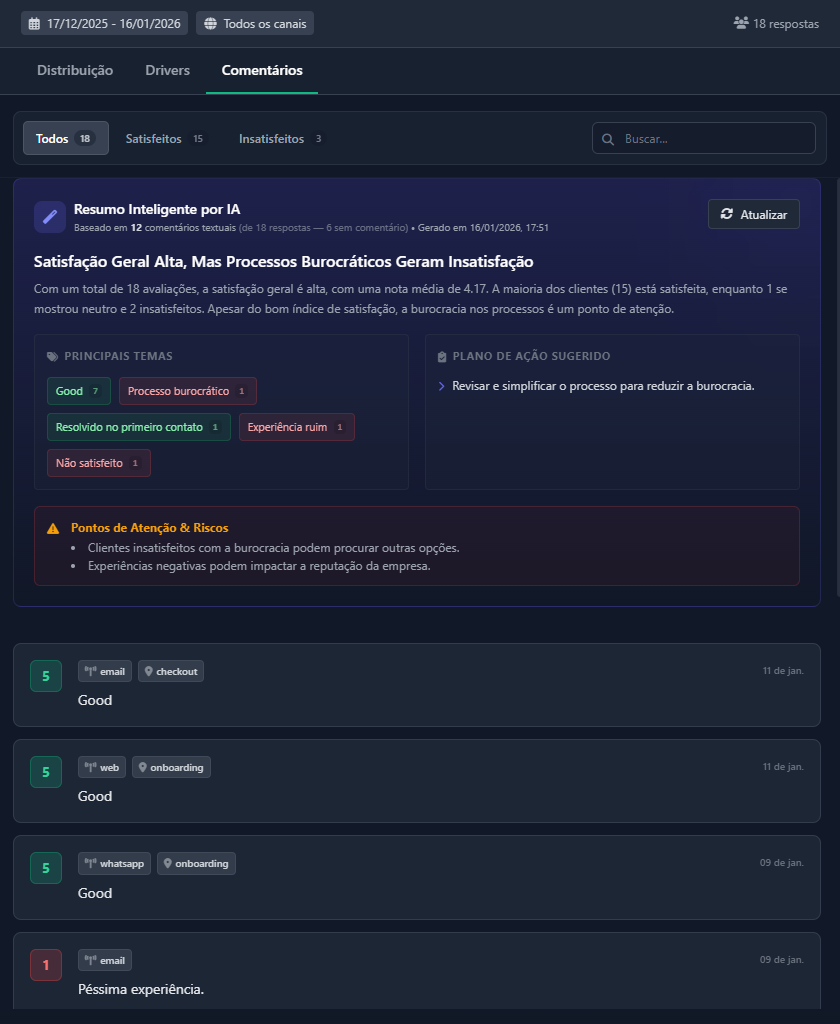Screen dimensions: 840x1024
Task: Switch to the Drivers tab
Action: (167, 71)
